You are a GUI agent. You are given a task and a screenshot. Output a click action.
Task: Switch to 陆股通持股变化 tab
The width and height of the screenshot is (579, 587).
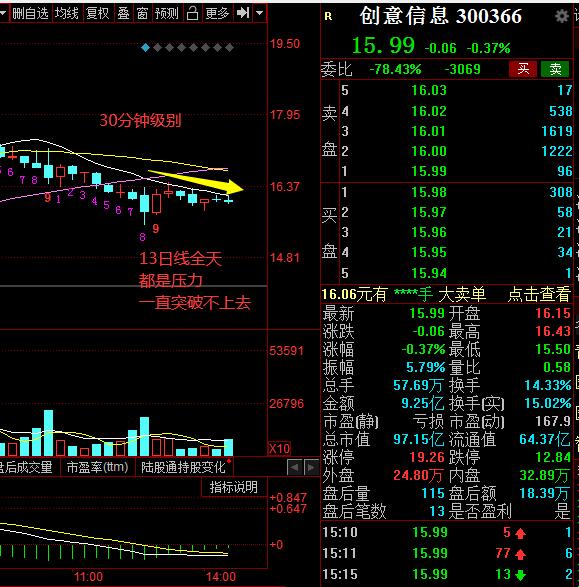click(x=183, y=467)
